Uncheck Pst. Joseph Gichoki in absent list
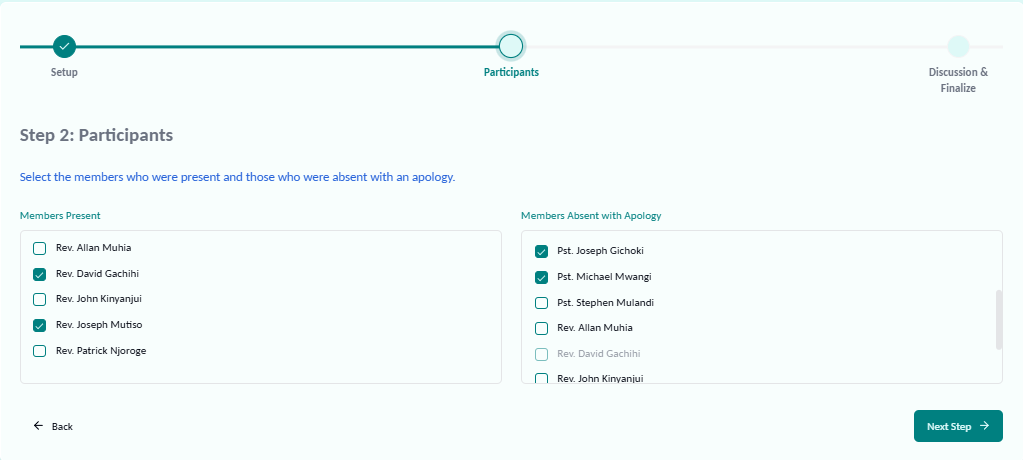This screenshot has height=460, width=1023. click(541, 251)
